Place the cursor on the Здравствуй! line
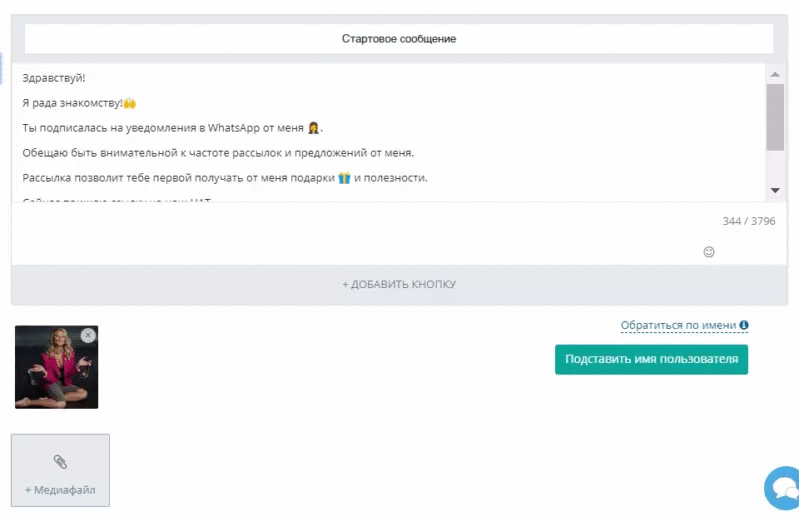The image size is (799, 517). coord(54,78)
